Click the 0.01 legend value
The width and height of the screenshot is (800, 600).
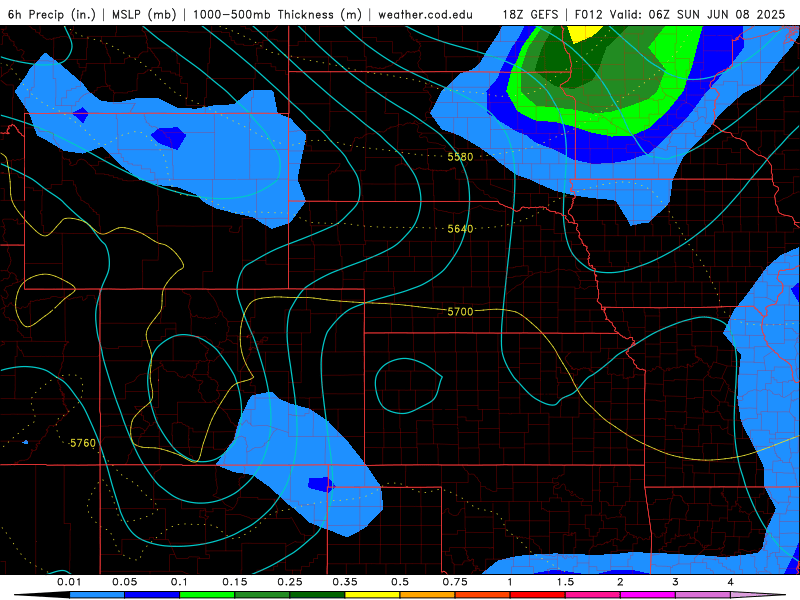pyautogui.click(x=69, y=582)
